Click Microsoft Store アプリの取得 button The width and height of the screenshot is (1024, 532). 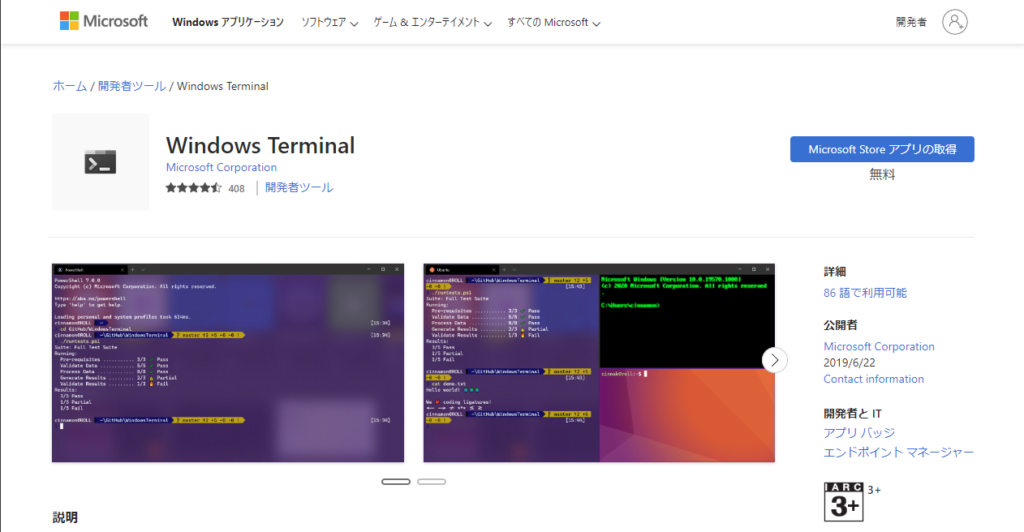coord(882,149)
